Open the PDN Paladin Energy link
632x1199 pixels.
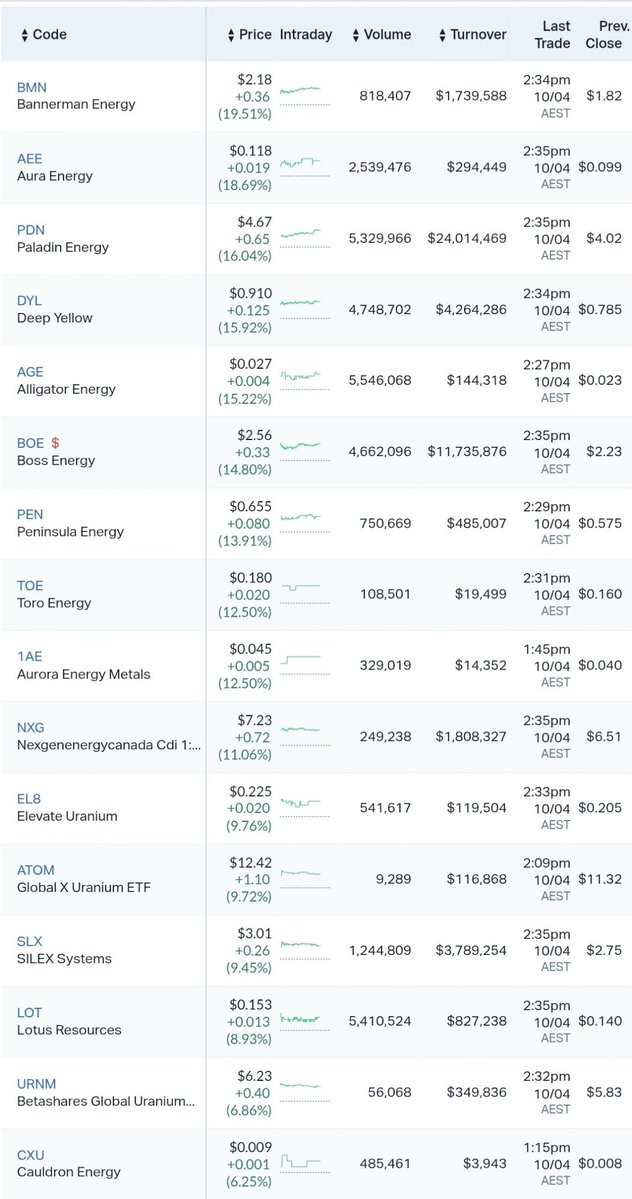point(31,230)
